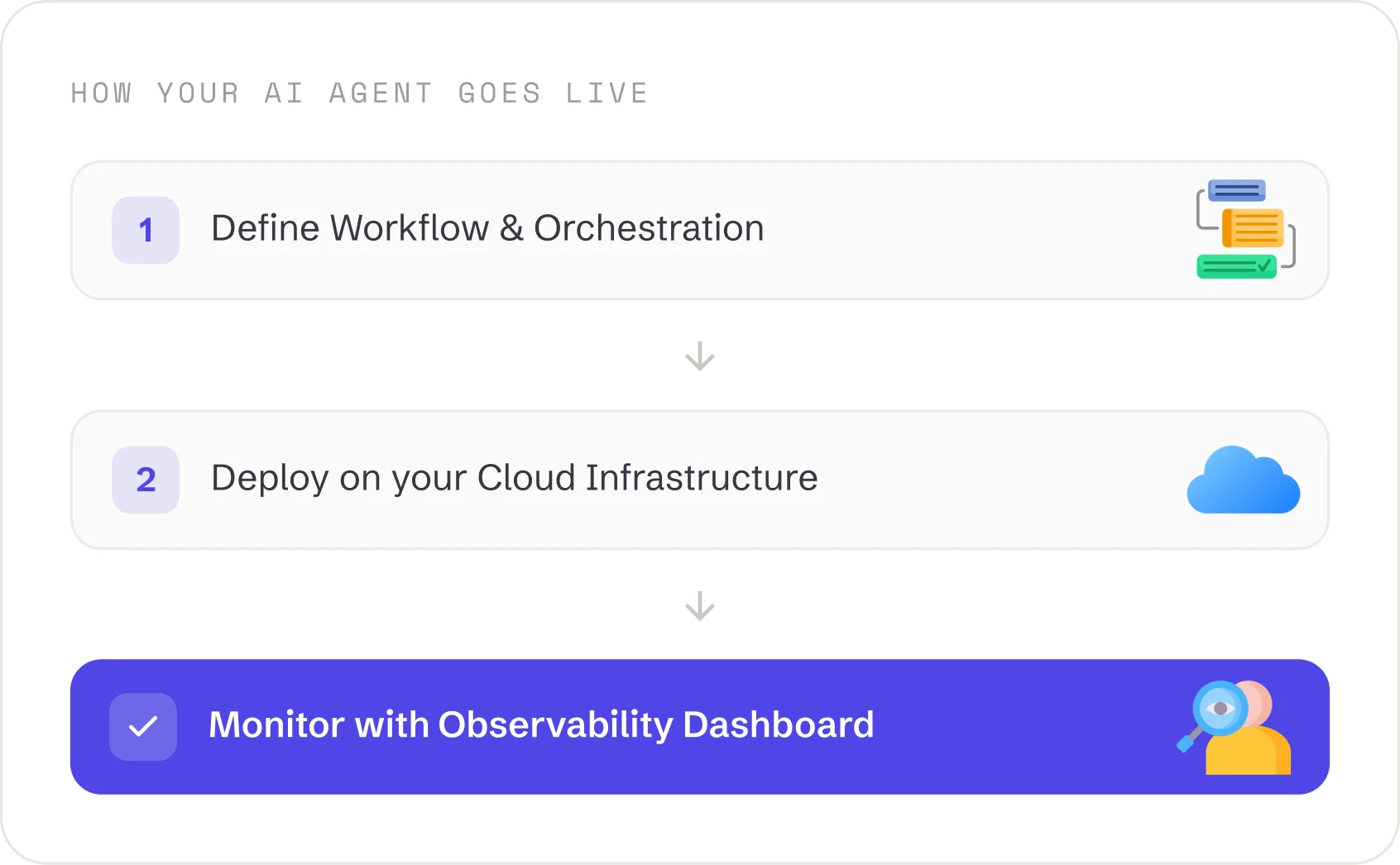Click the green checkmarked block in workflow icon
The height and width of the screenshot is (865, 1400).
pyautogui.click(x=1236, y=266)
